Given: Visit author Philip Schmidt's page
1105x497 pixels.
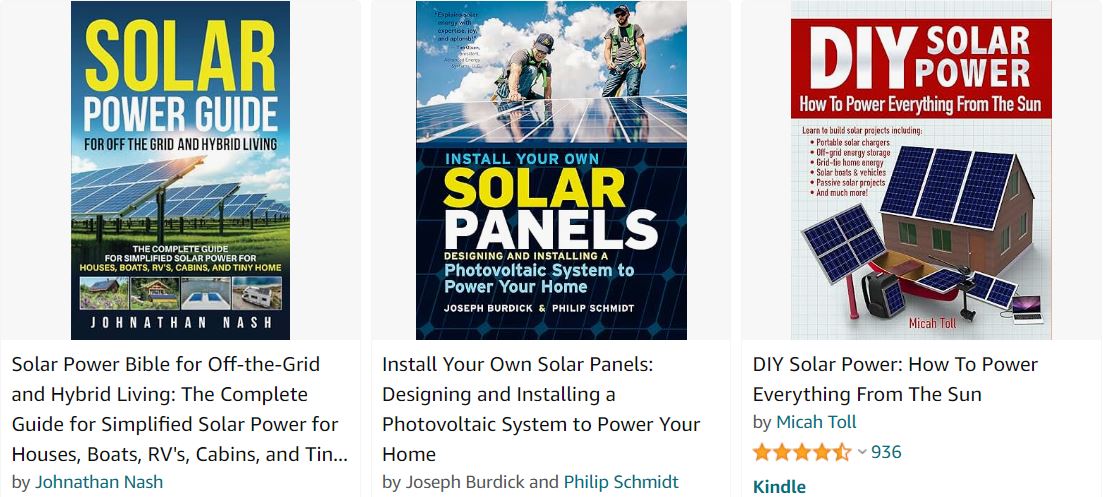Looking at the screenshot, I should [x=621, y=482].
